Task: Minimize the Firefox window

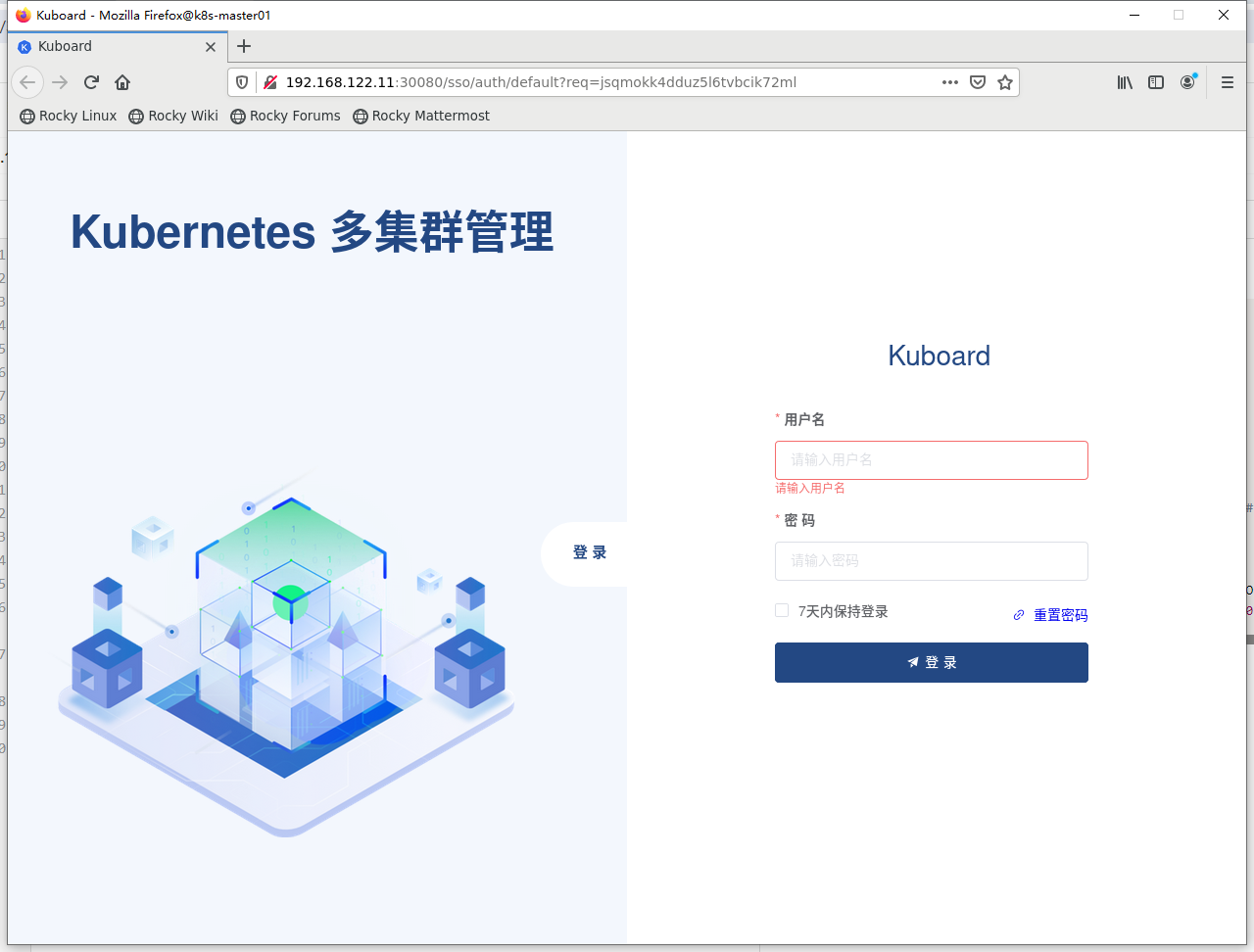Action: [1134, 15]
